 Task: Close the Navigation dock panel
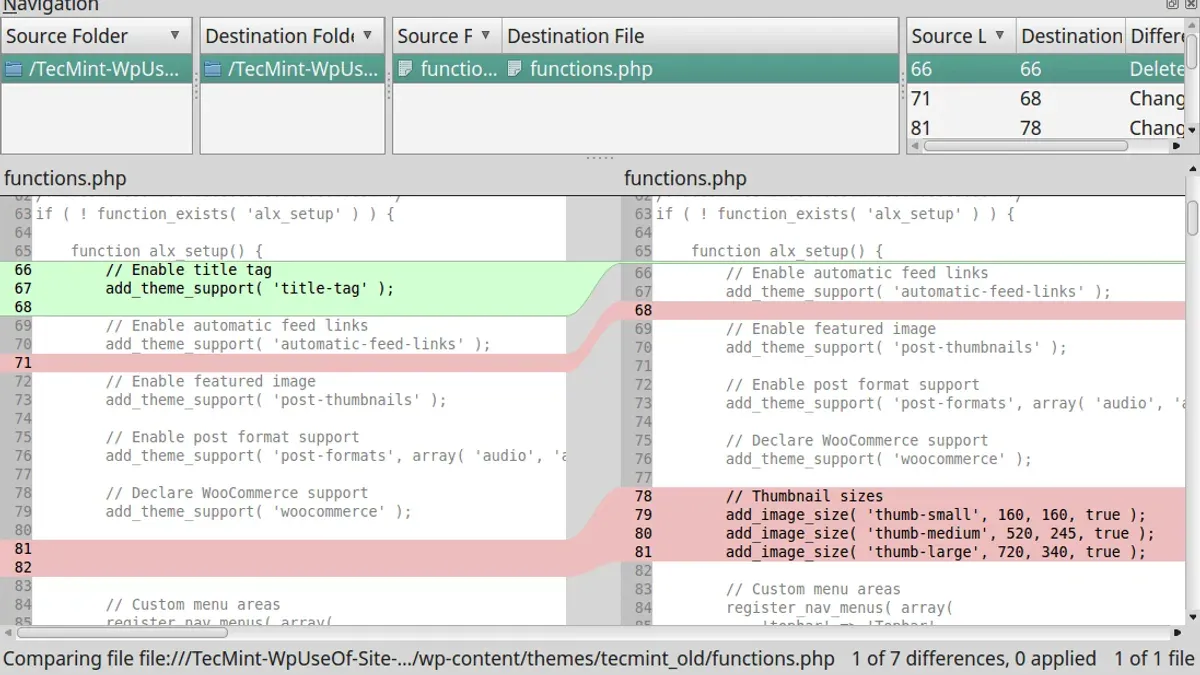click(x=1190, y=4)
